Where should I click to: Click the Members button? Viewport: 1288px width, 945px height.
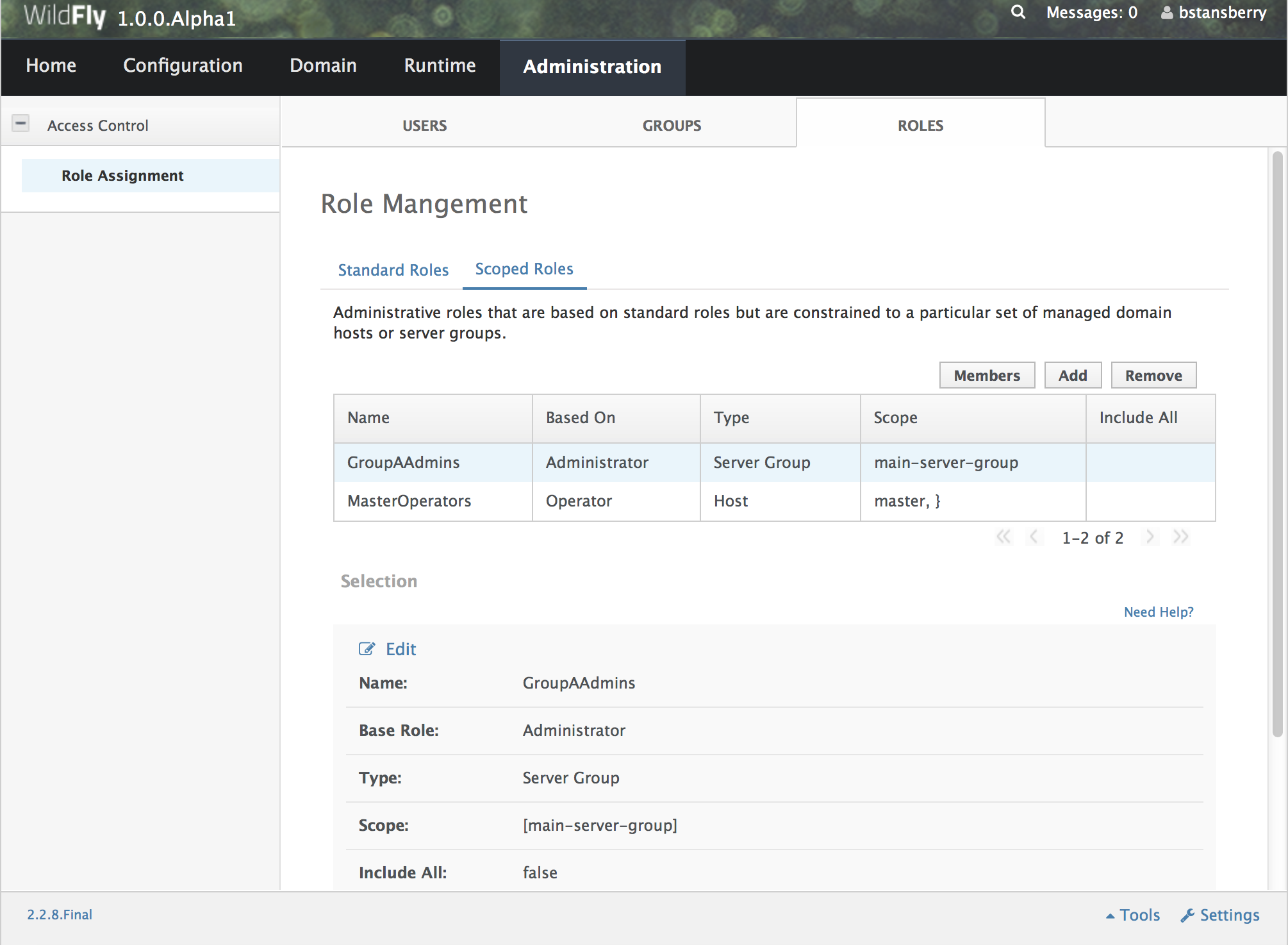(986, 376)
